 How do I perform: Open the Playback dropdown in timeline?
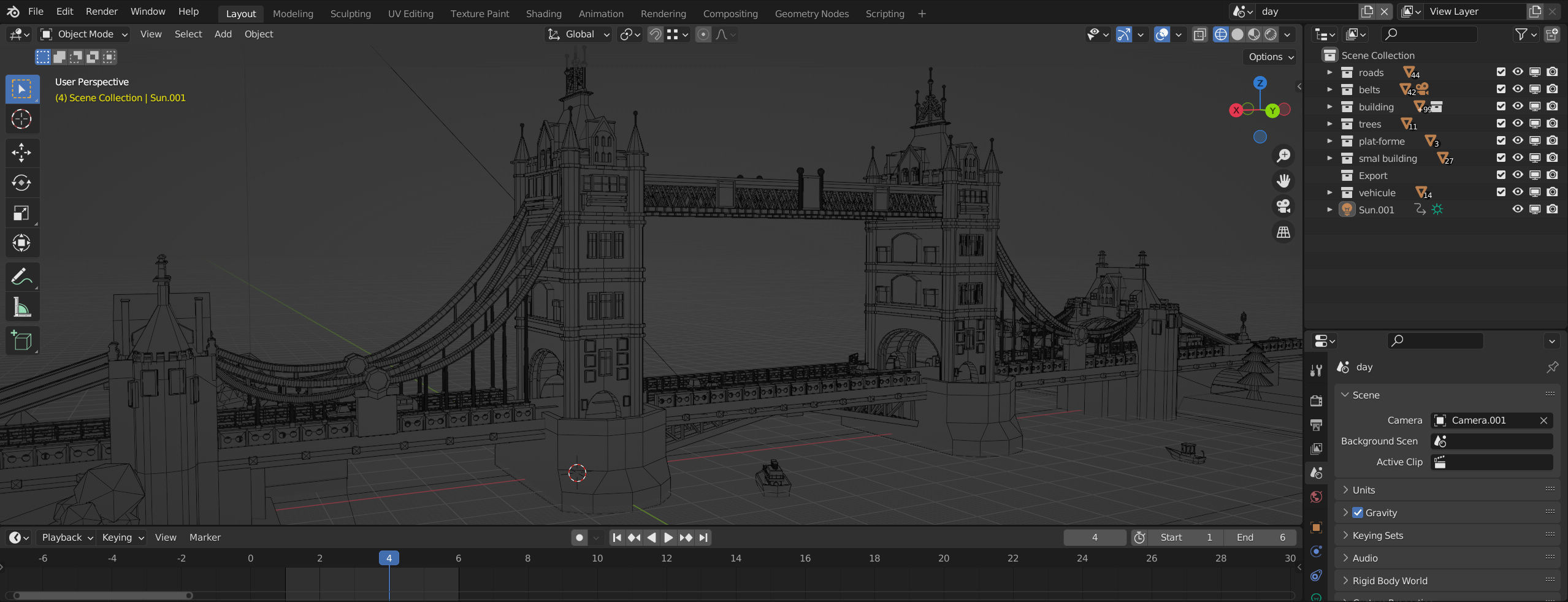(67, 538)
